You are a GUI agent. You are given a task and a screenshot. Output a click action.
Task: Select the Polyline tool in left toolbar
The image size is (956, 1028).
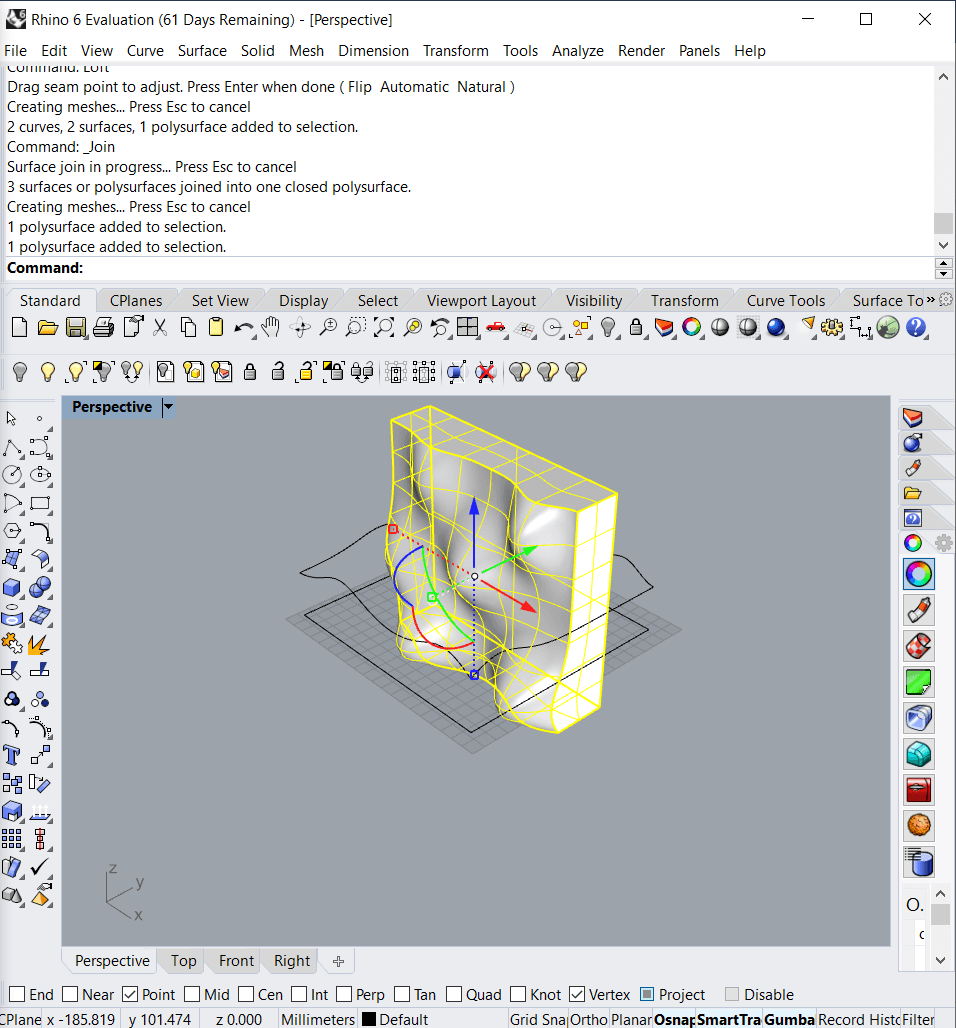13,447
